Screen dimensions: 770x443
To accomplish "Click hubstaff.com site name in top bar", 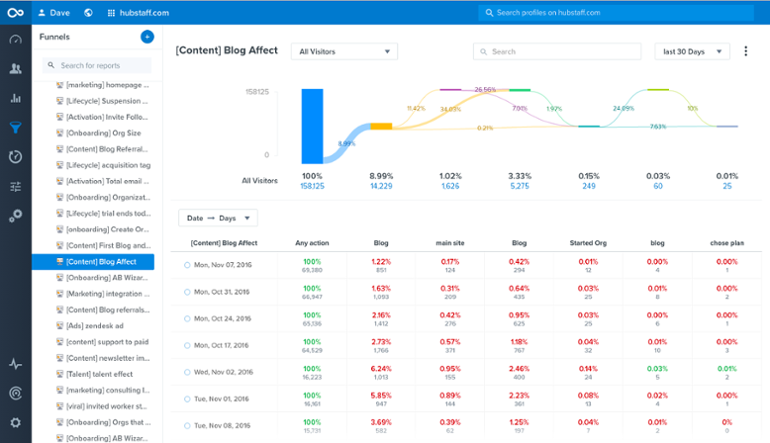I will [x=144, y=13].
